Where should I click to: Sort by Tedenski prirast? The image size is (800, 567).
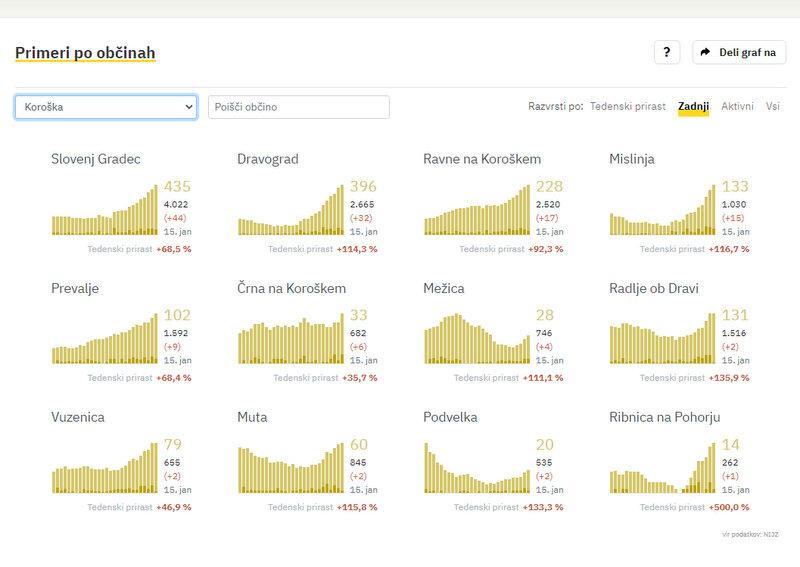coord(627,106)
